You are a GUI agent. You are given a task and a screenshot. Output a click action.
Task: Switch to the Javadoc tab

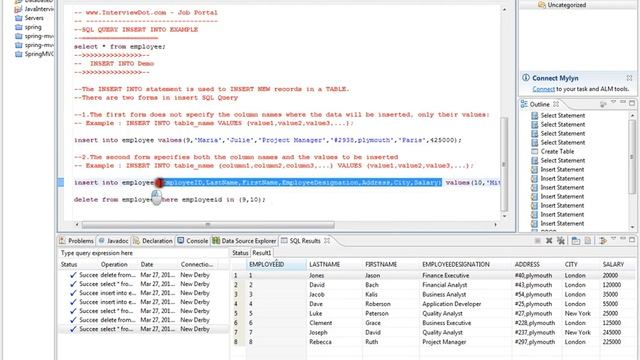coord(113,241)
